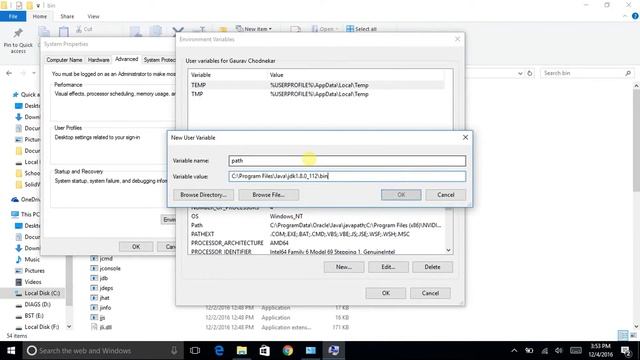
Task: Select Local Disk (C:) in navigation pane
Action: [37, 293]
